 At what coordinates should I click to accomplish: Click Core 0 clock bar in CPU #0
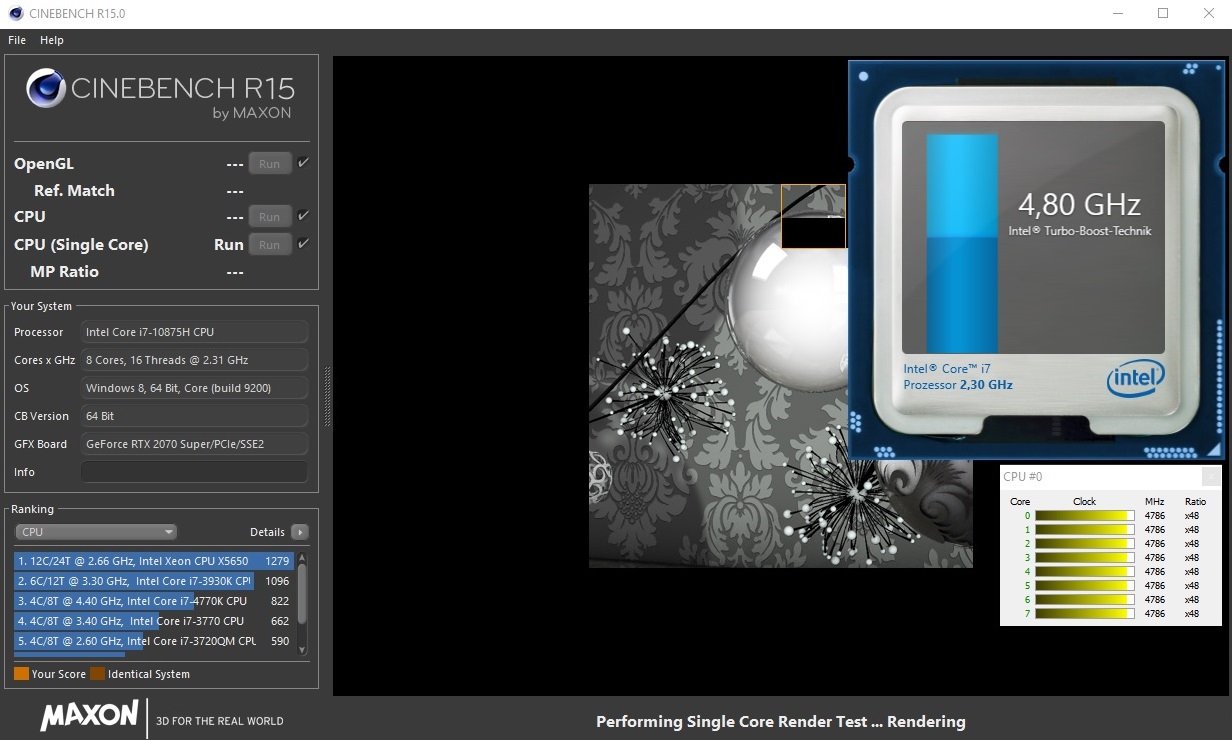[x=1084, y=516]
